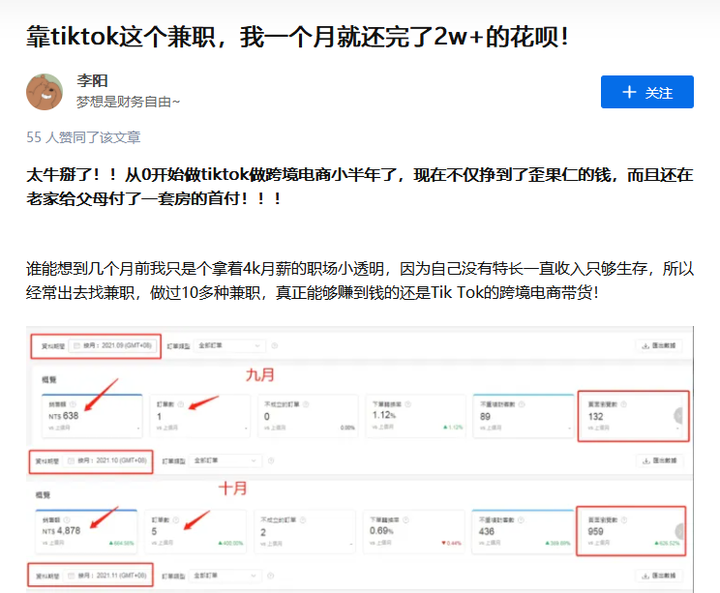Click the bold intro paragraph starting 太牛掰了
Viewport: 720px width, 593px height.
click(x=360, y=187)
